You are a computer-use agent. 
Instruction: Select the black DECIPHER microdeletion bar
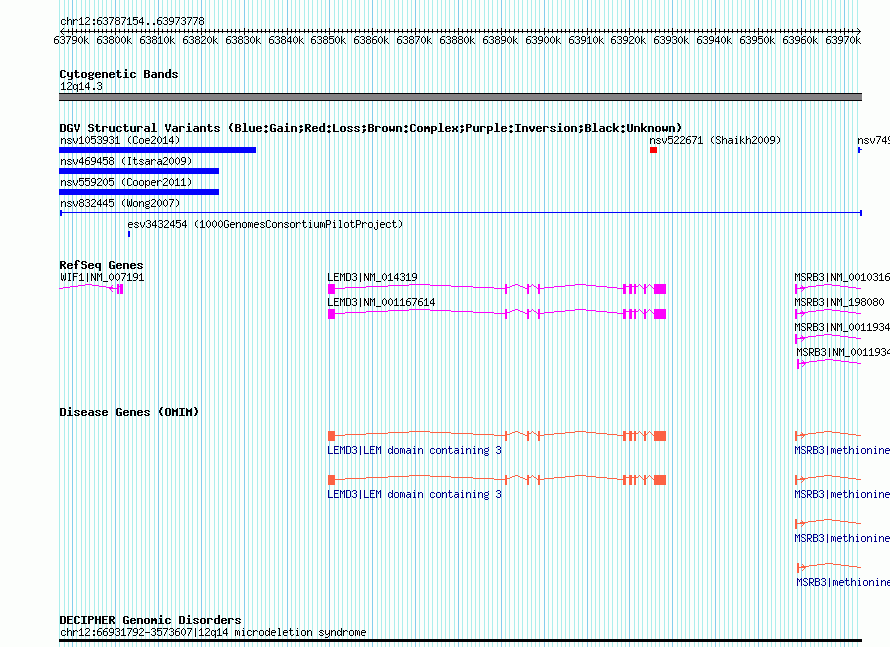[460, 641]
